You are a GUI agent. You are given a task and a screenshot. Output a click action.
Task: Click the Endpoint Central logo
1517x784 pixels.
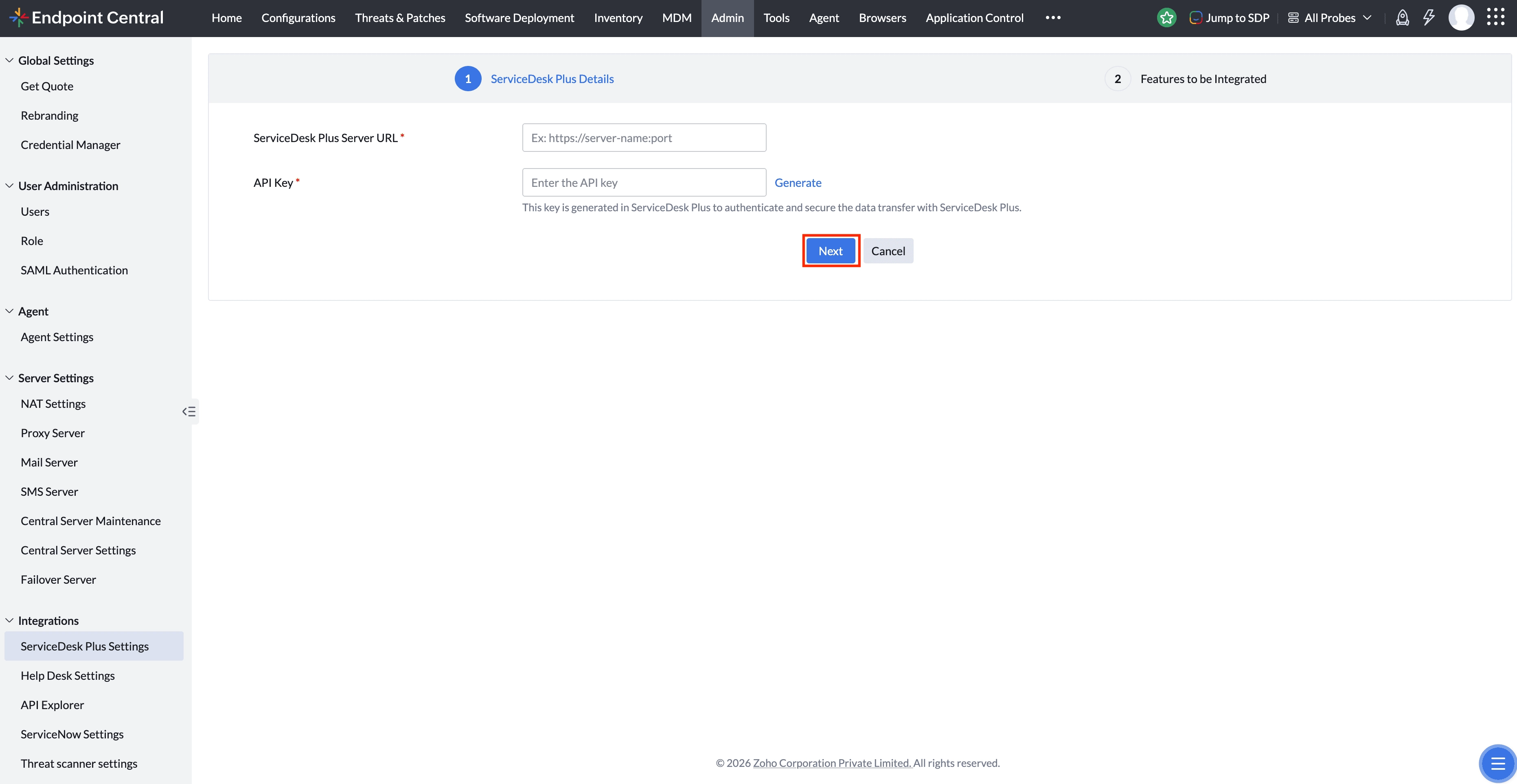tap(87, 18)
